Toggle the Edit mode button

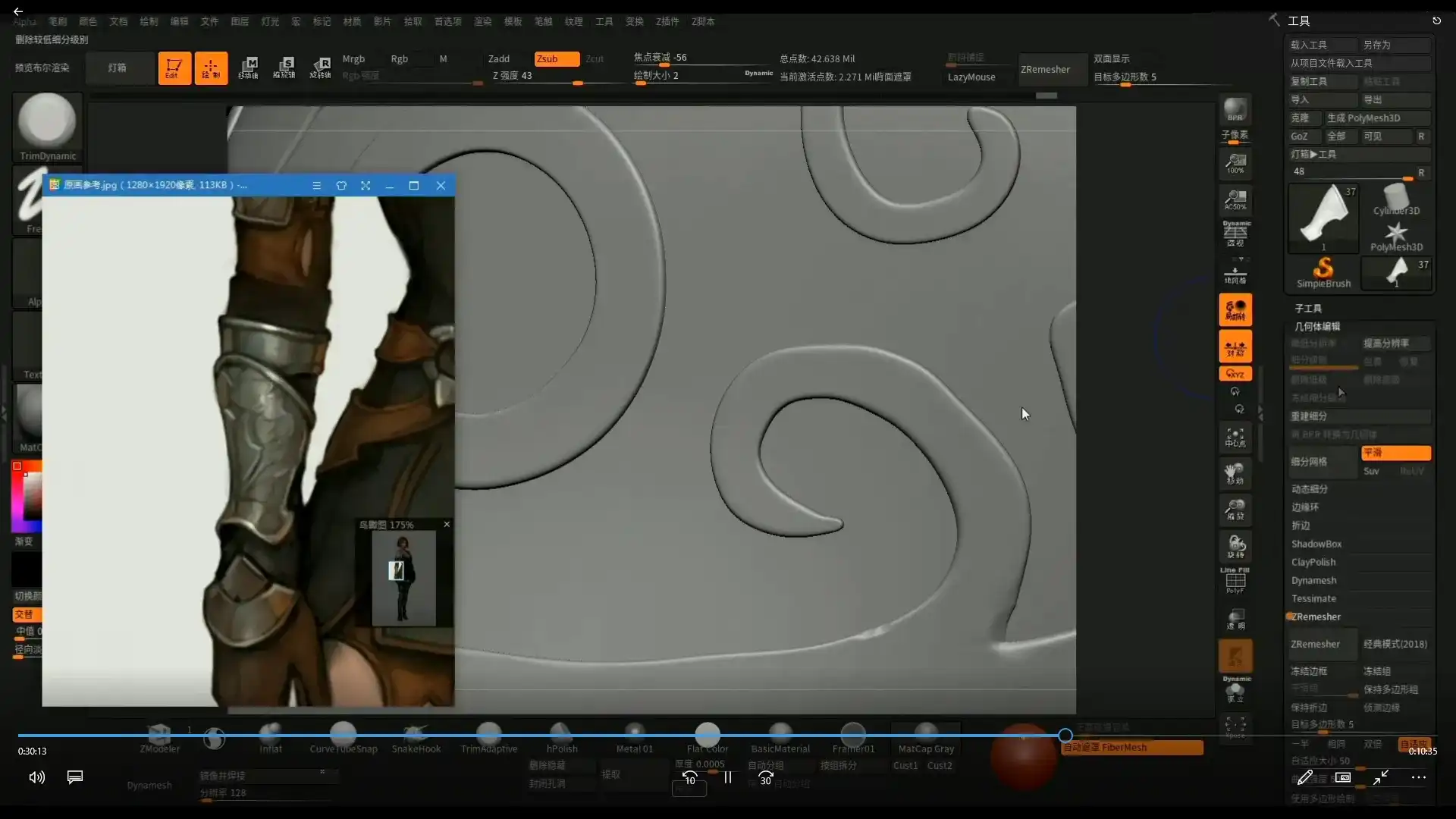tap(174, 68)
